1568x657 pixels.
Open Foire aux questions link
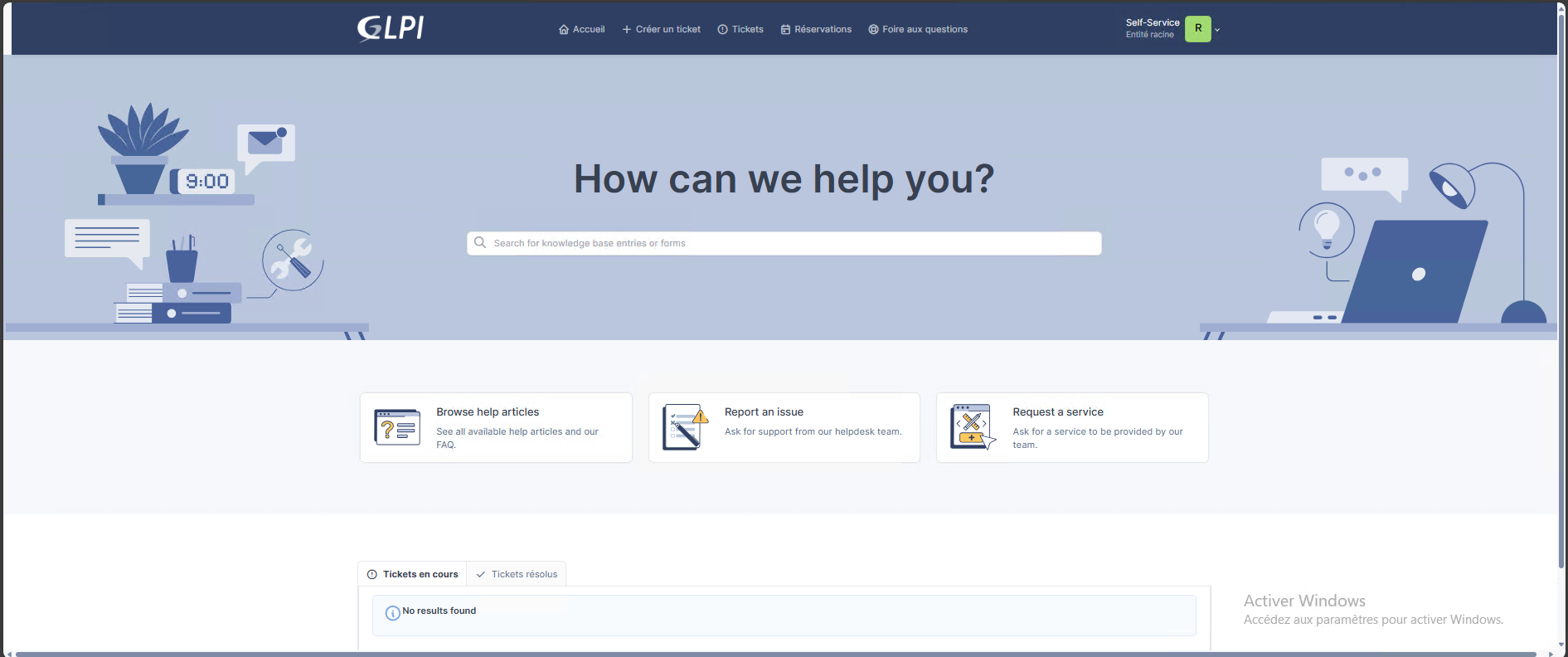(917, 30)
